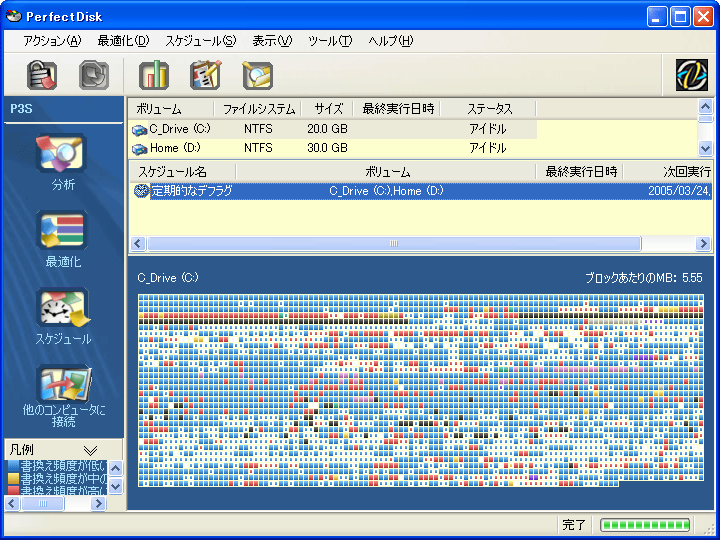Screen dimensions: 720x540
Task: Click the blue 書換え頻度が低い legend swatch
Action: click(14, 466)
